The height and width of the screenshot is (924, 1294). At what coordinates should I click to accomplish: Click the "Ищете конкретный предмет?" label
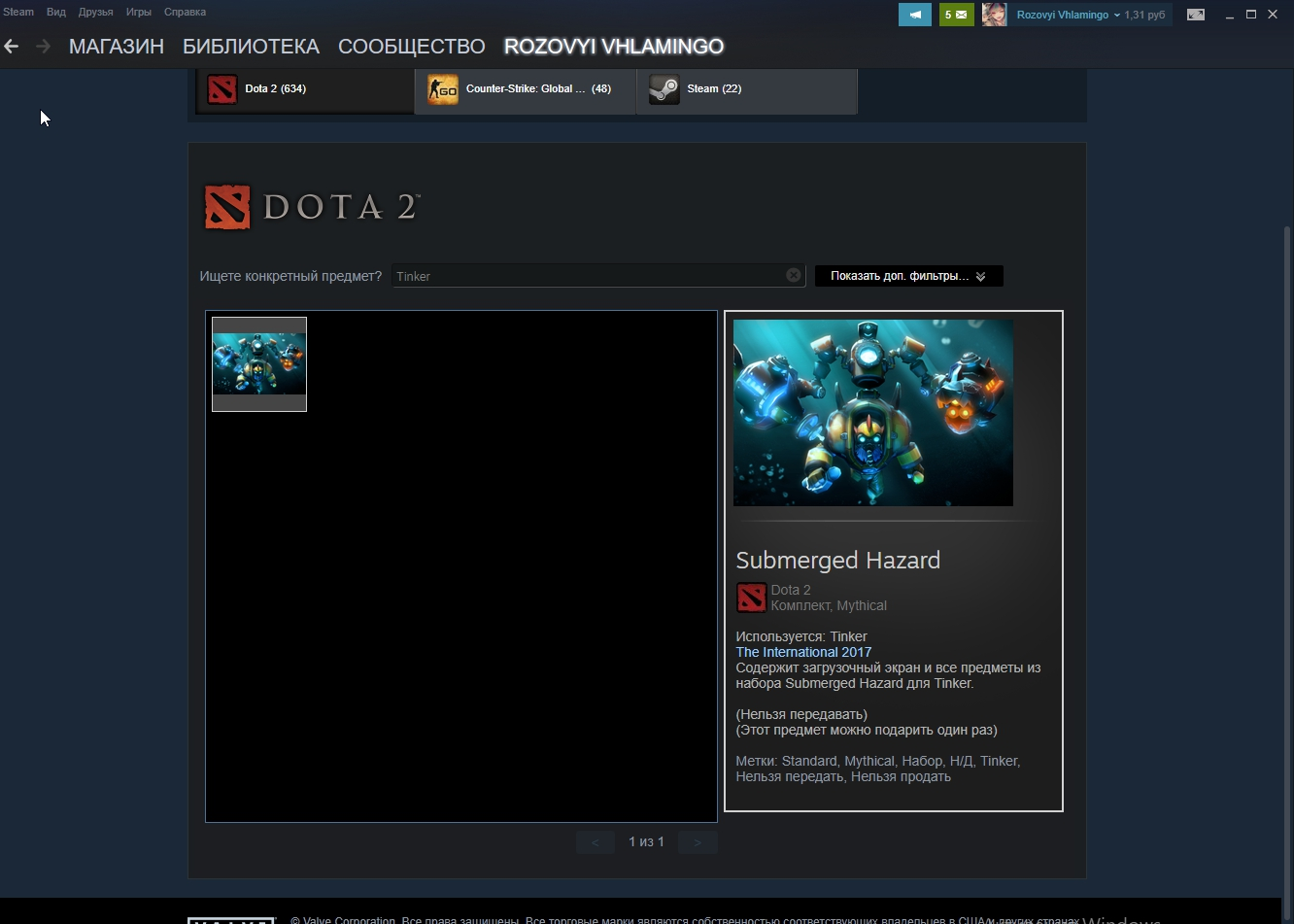[290, 276]
